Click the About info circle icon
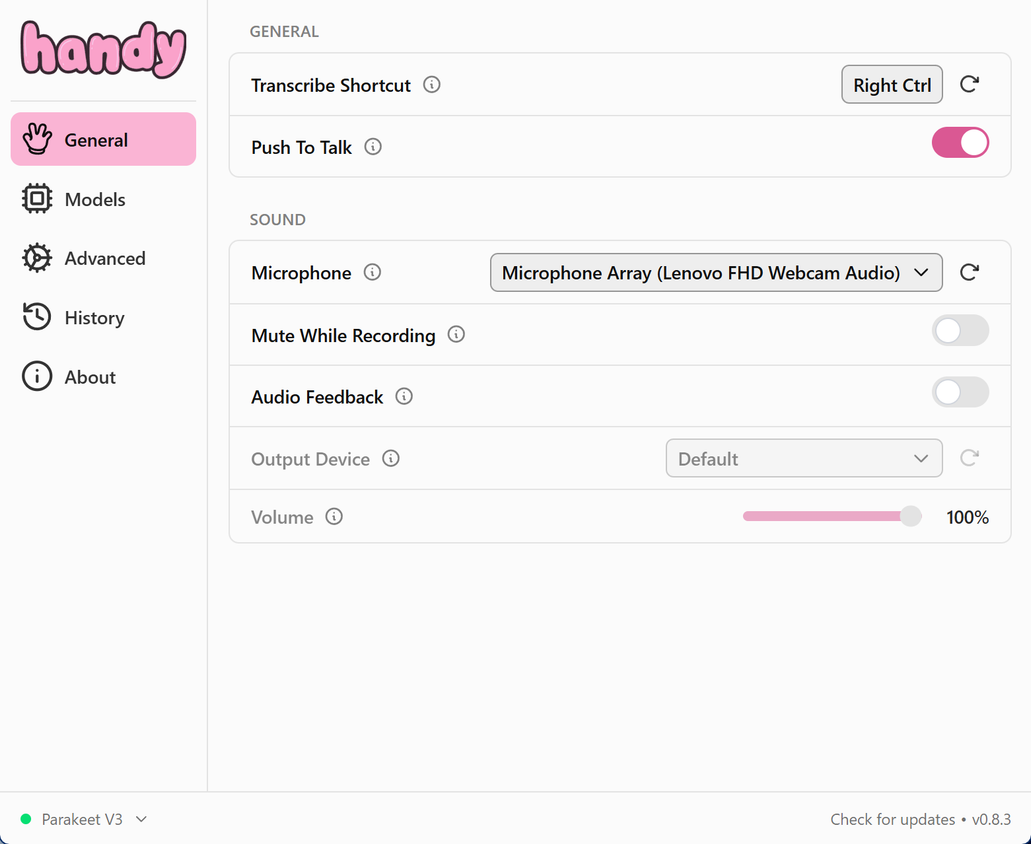 (37, 377)
